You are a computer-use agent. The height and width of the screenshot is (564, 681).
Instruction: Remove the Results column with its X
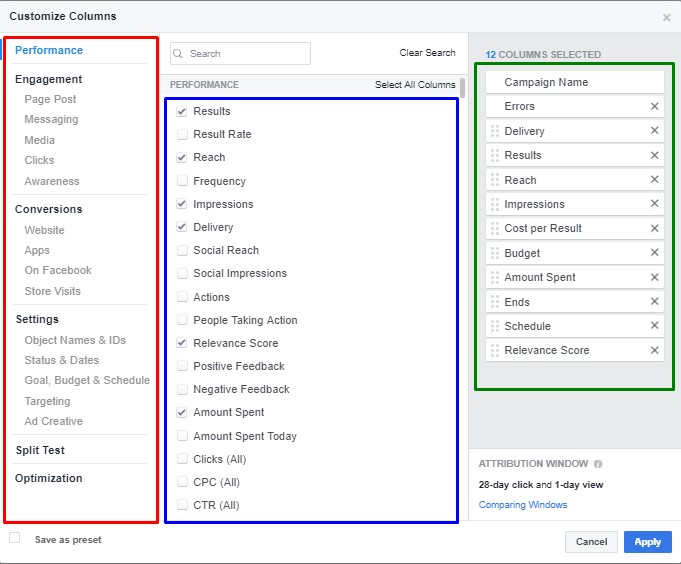655,155
